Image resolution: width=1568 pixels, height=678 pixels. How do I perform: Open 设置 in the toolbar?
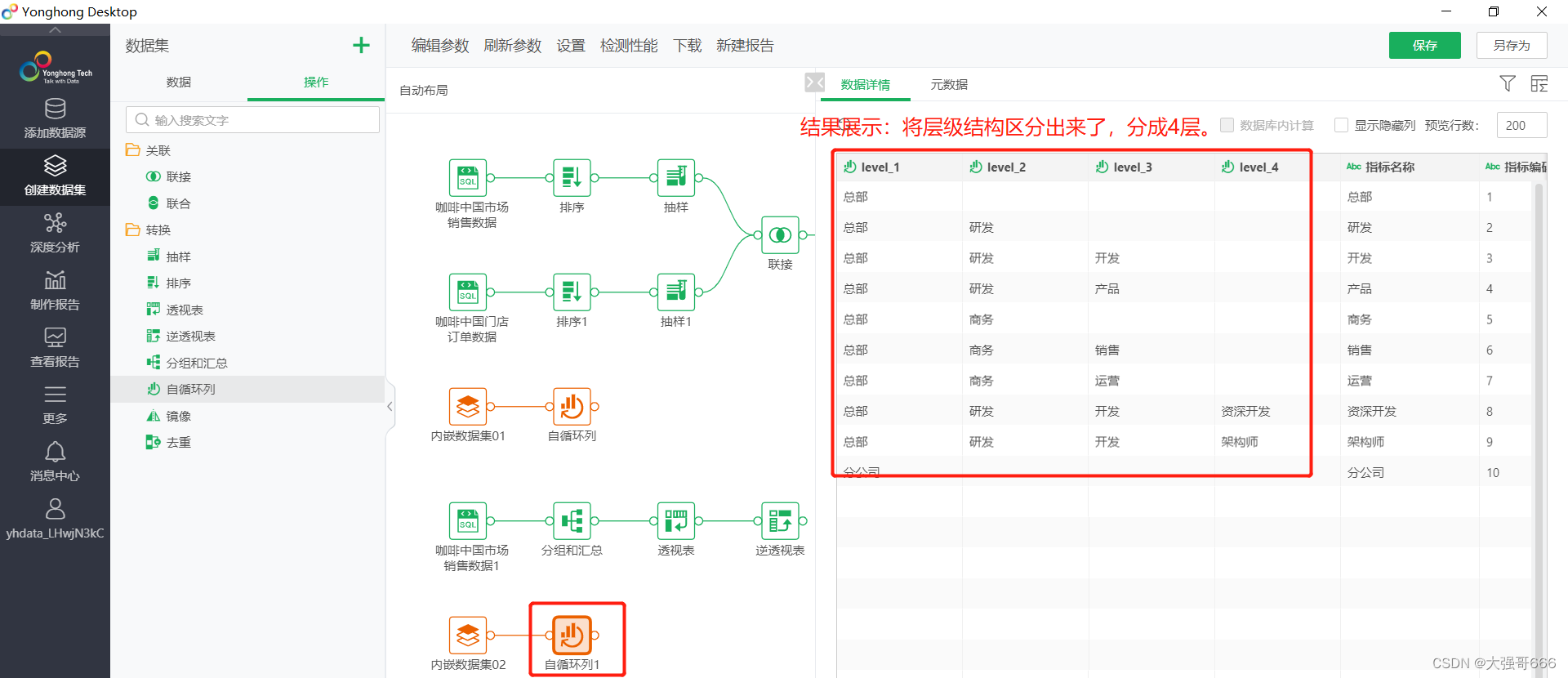pyautogui.click(x=571, y=46)
